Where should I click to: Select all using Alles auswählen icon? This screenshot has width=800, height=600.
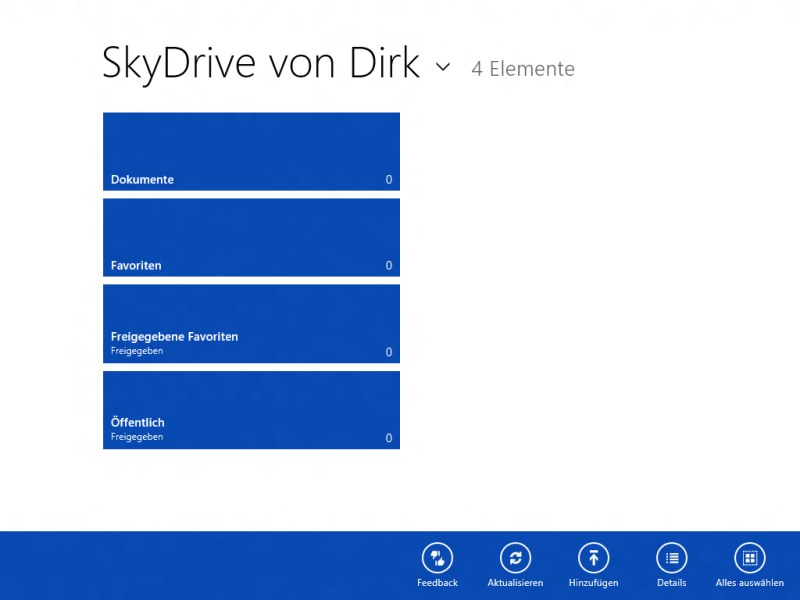(x=749, y=558)
